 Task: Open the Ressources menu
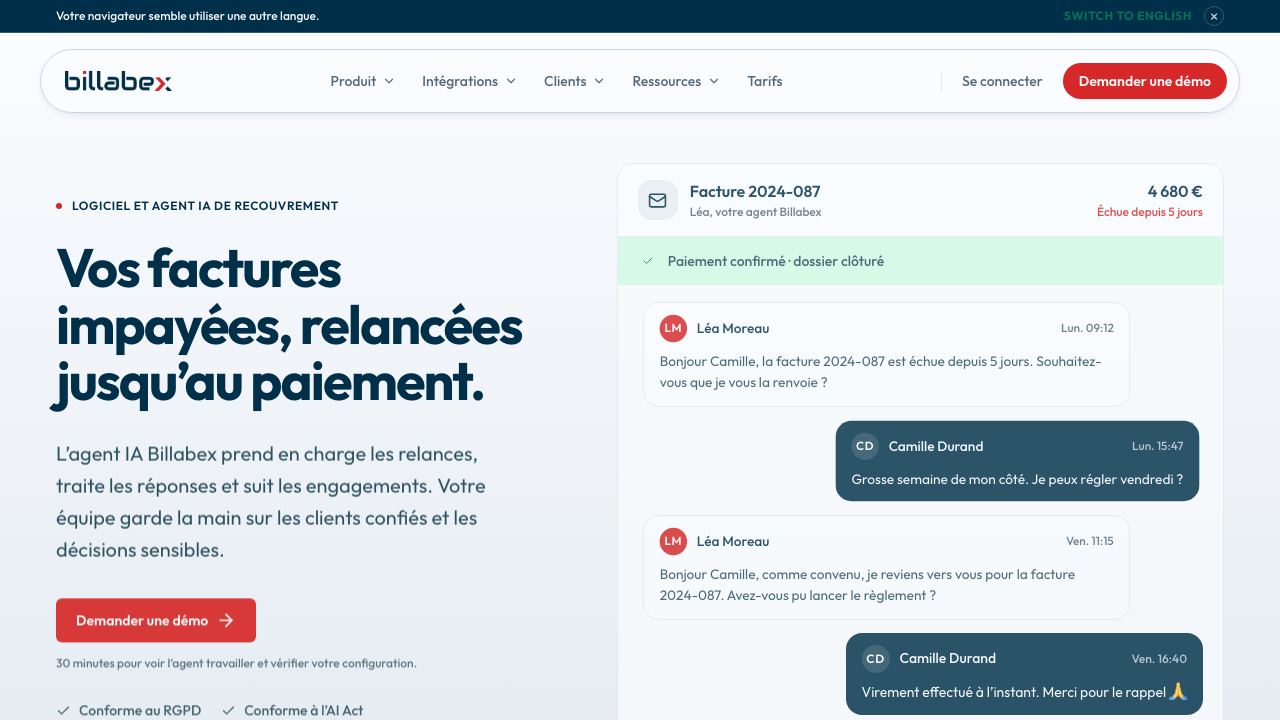(x=676, y=81)
